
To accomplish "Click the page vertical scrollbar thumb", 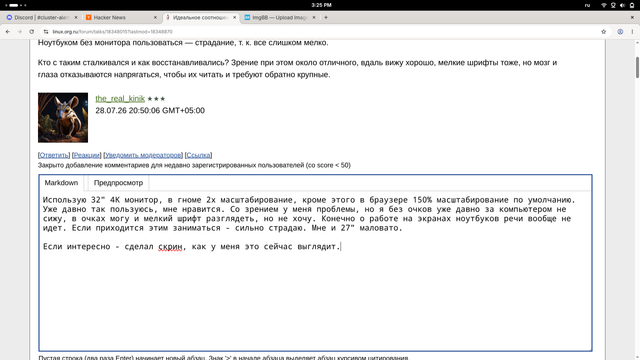I will coord(637,67).
